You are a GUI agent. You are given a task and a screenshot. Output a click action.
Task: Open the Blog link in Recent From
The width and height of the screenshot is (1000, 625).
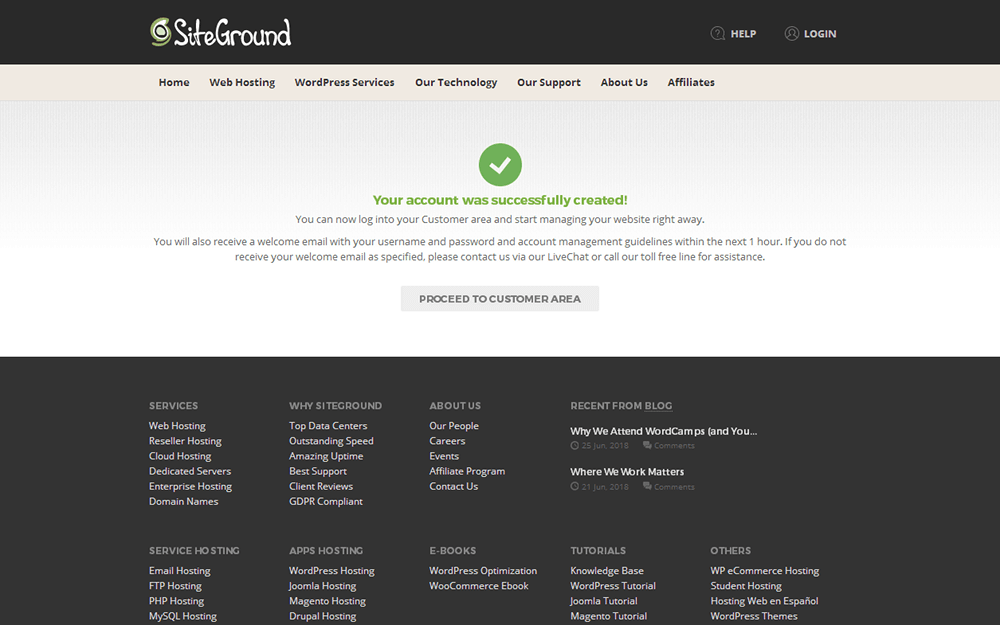point(658,406)
